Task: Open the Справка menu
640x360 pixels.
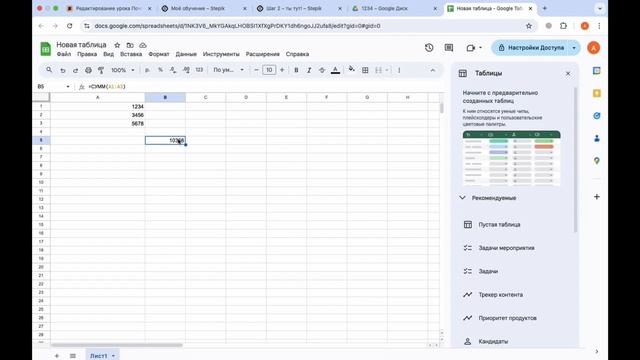Action: 297,54
